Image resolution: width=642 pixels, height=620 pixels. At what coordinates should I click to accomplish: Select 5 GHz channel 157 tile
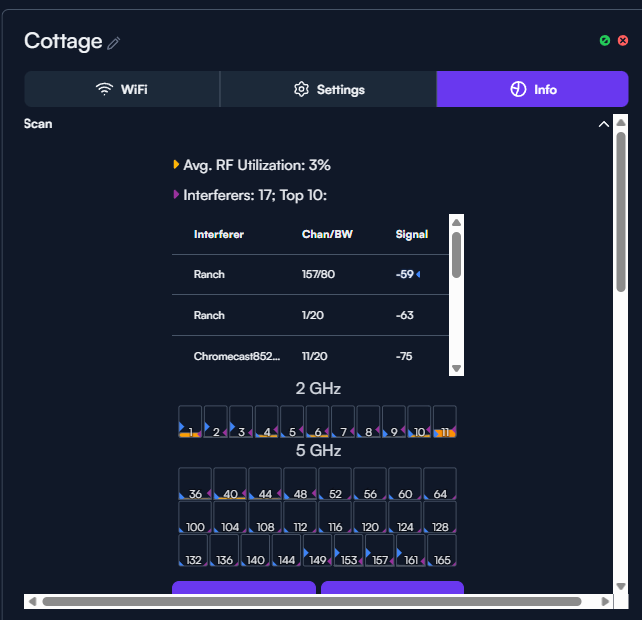pyautogui.click(x=380, y=550)
